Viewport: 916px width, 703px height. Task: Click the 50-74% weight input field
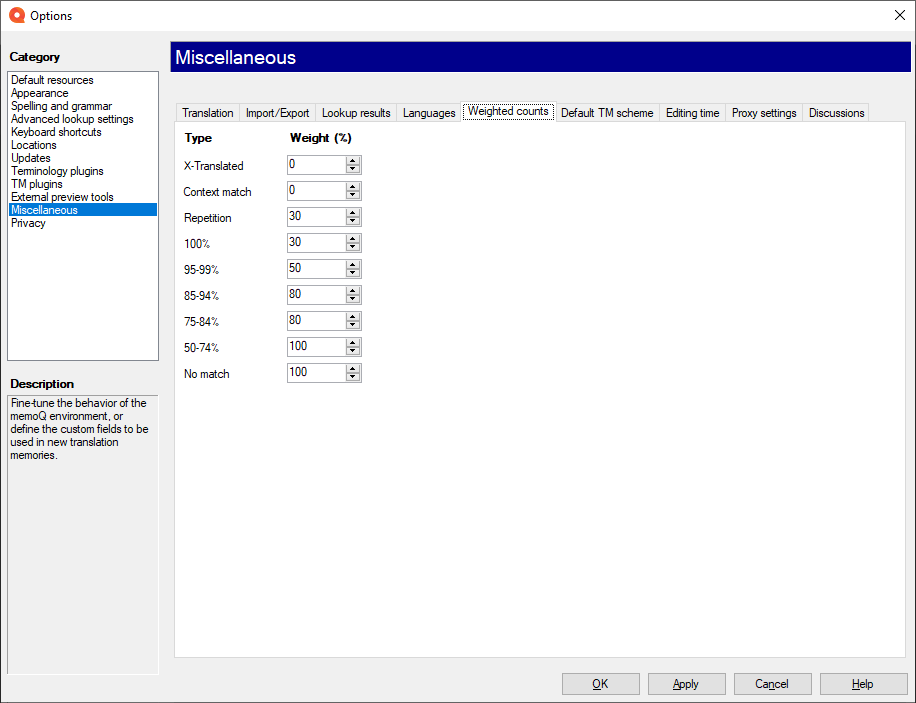point(315,347)
